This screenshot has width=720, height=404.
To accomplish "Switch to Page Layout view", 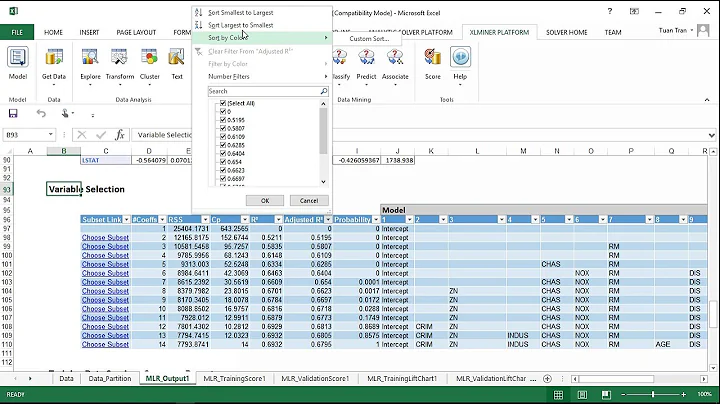I will point(582,395).
